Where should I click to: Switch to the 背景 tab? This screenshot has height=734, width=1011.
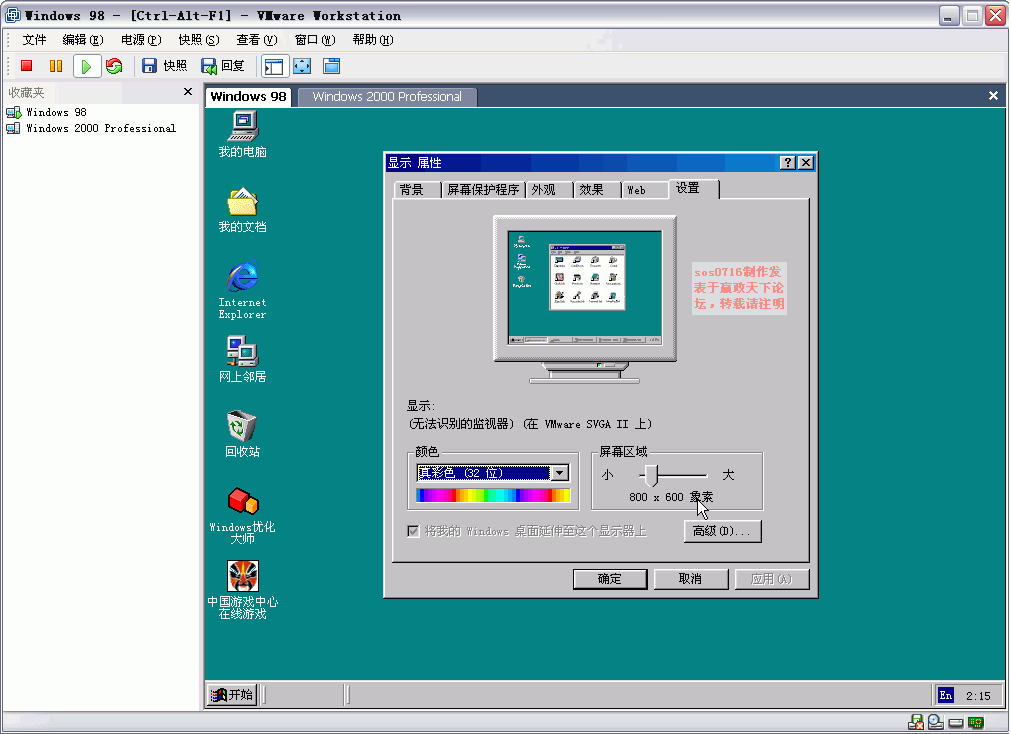(417, 190)
